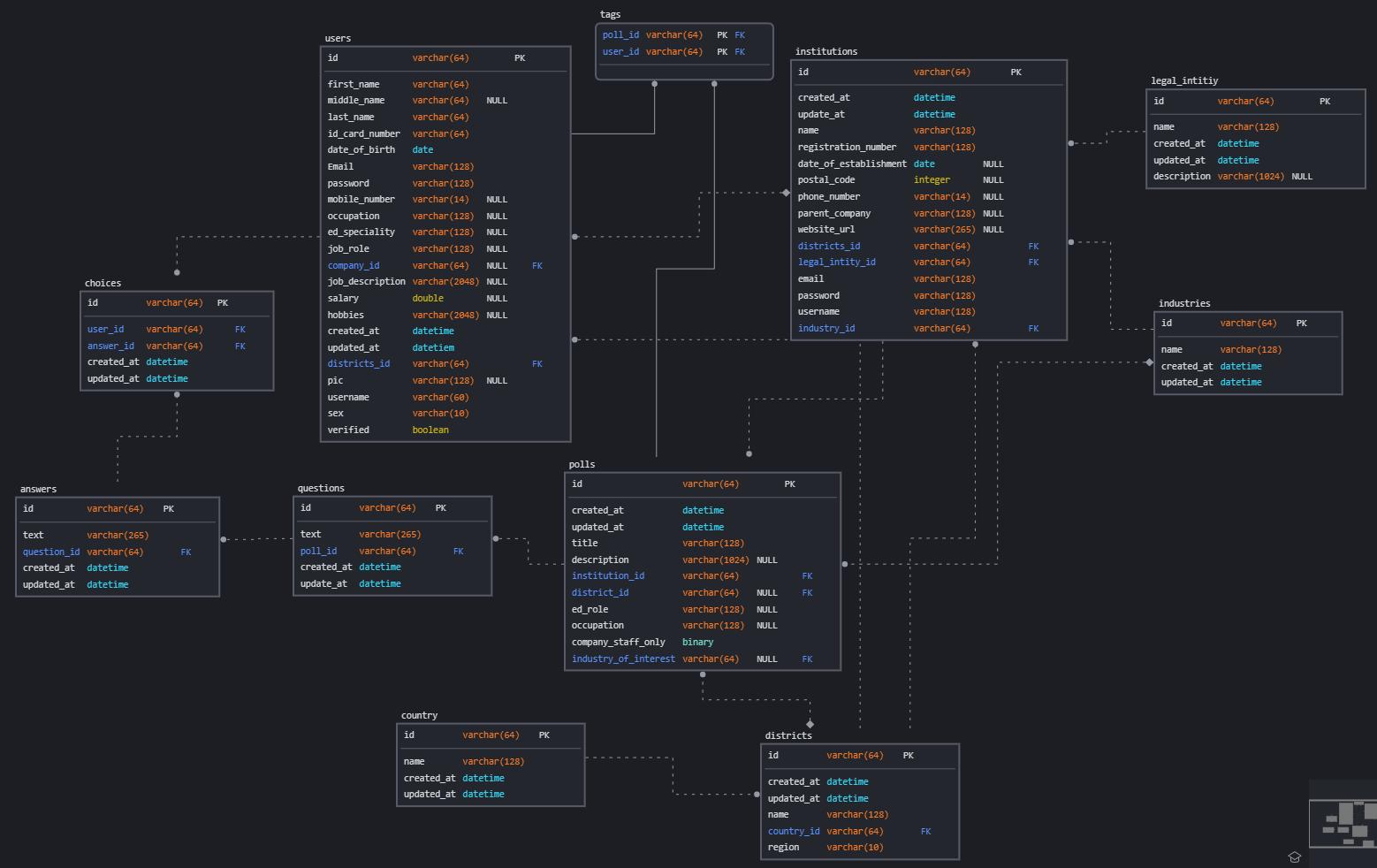Image resolution: width=1377 pixels, height=868 pixels.
Task: Click job_description field in users table
Action: 445,282
